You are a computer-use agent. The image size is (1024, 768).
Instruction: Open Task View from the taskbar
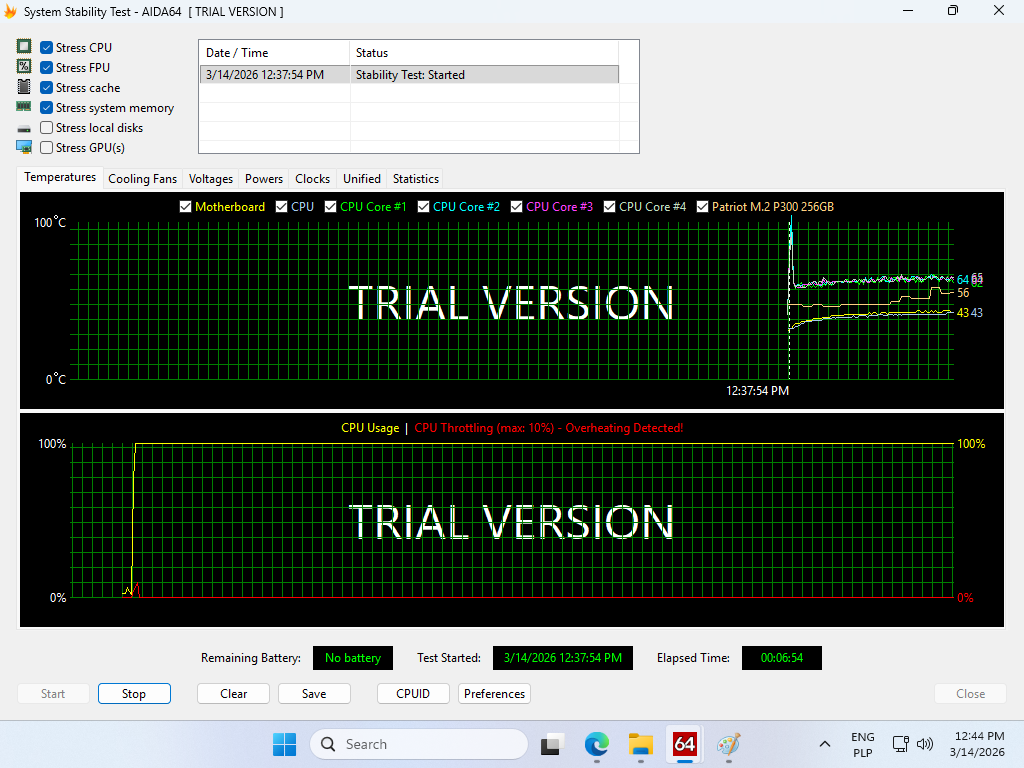pyautogui.click(x=552, y=744)
